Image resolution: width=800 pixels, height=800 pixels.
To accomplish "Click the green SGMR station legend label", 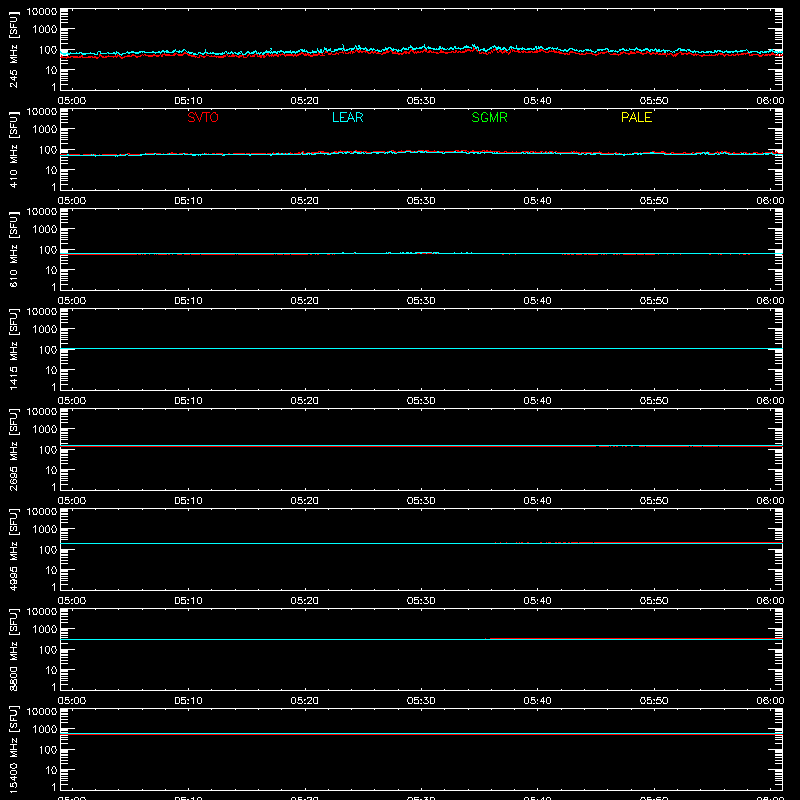I will [x=489, y=117].
